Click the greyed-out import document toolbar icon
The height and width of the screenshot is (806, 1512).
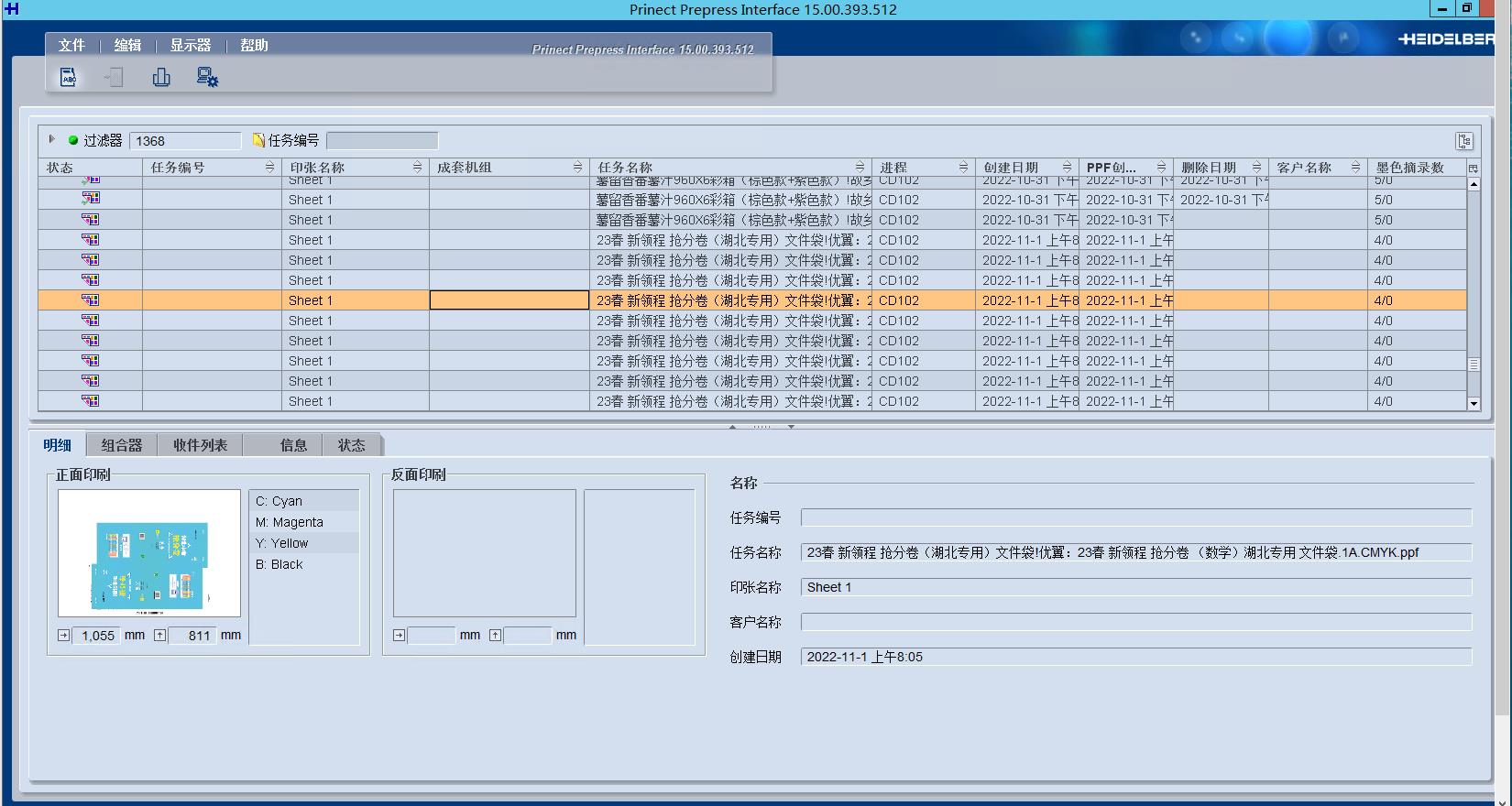coord(114,78)
